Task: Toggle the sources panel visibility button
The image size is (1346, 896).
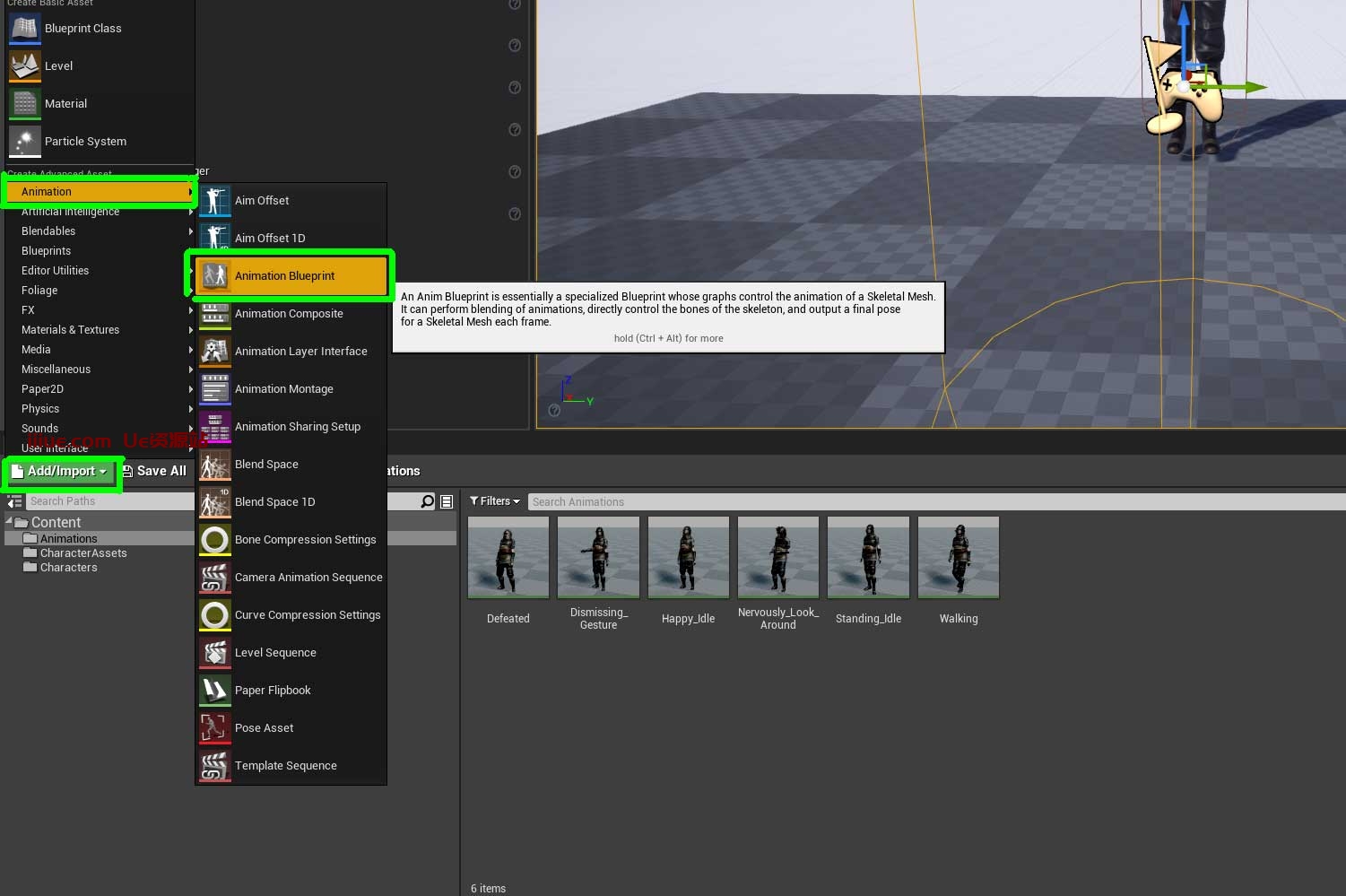Action: pos(14,502)
